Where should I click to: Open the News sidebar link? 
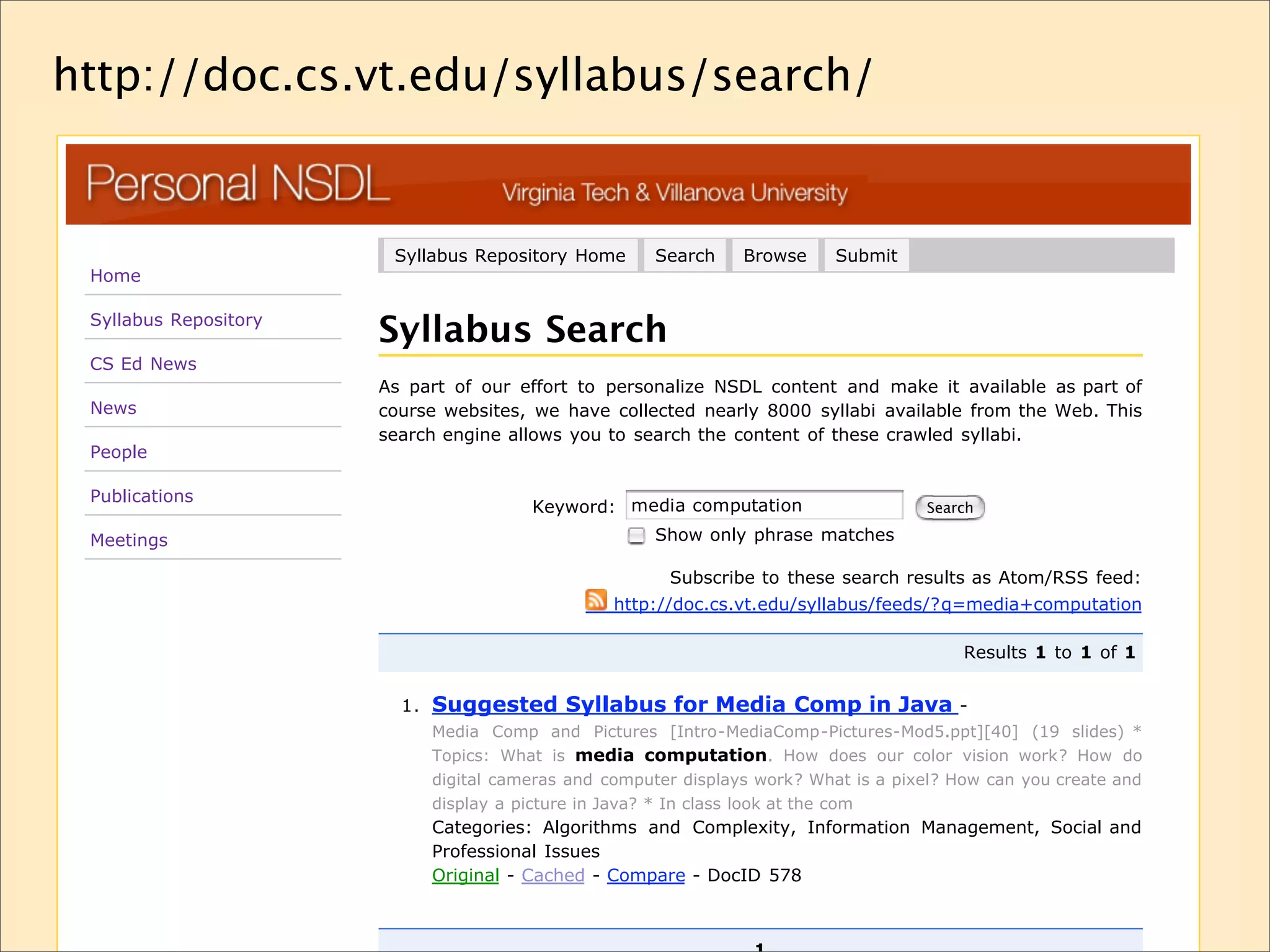(113, 408)
